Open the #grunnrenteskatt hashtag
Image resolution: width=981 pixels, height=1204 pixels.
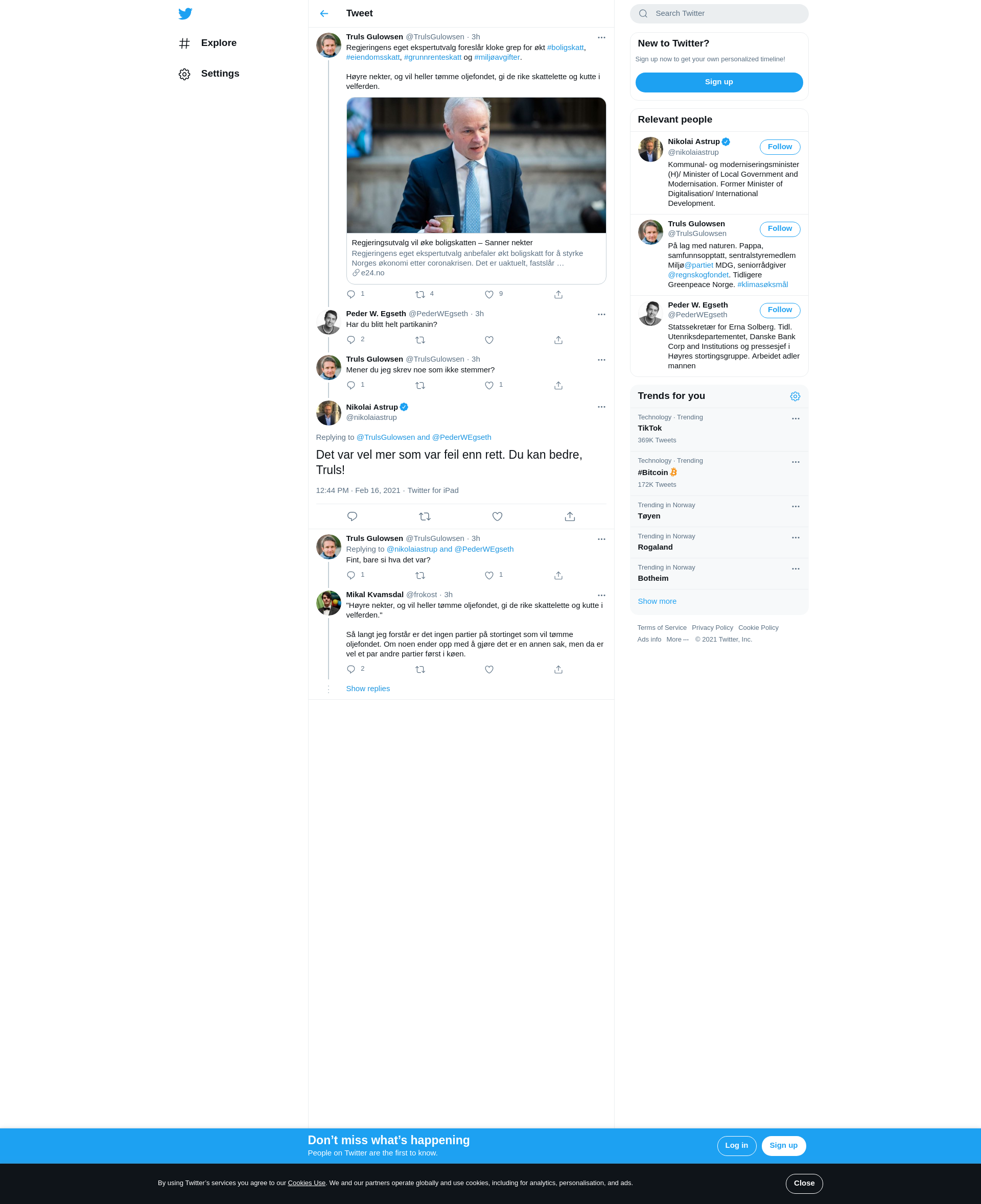coord(432,57)
